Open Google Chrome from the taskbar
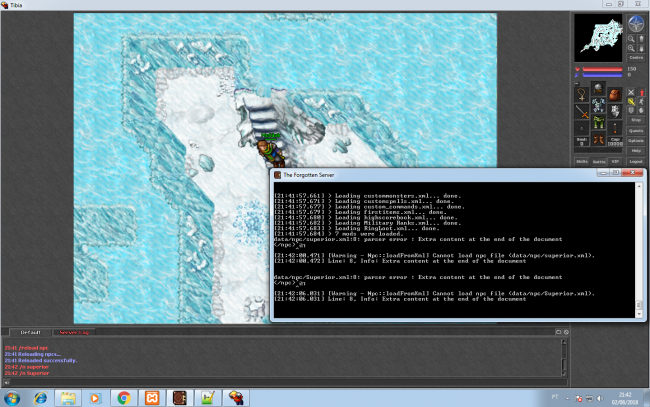Screen dimensions: 650x407 tap(124, 398)
